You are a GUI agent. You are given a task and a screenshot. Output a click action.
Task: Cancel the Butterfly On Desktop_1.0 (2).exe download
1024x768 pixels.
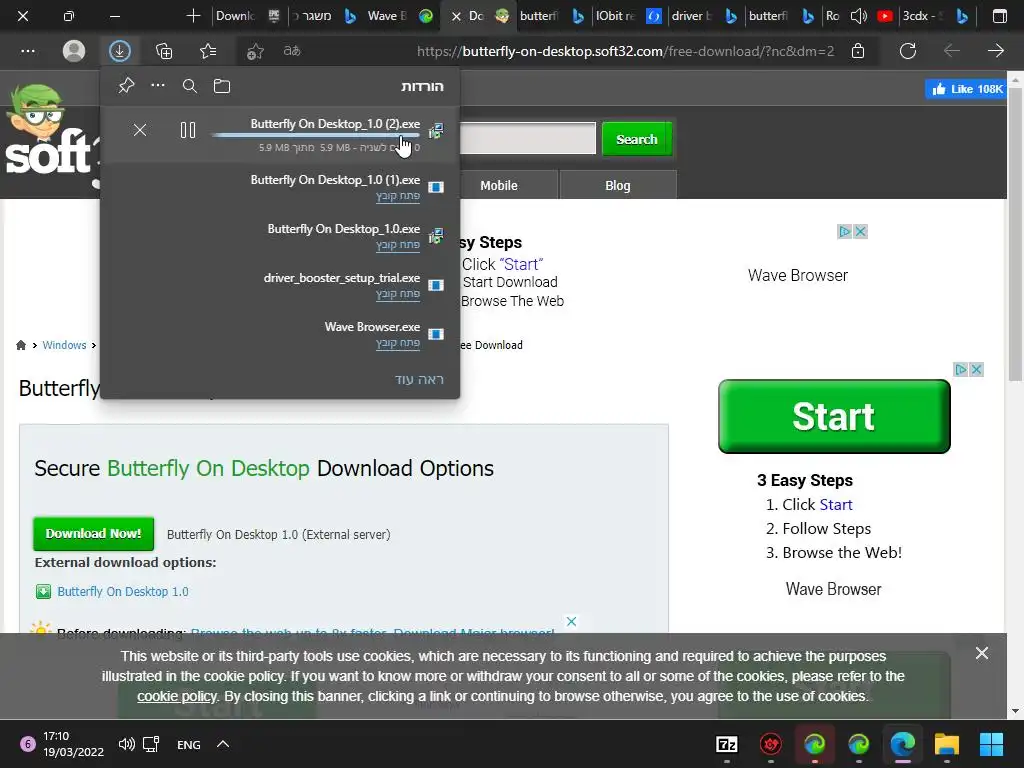point(140,130)
